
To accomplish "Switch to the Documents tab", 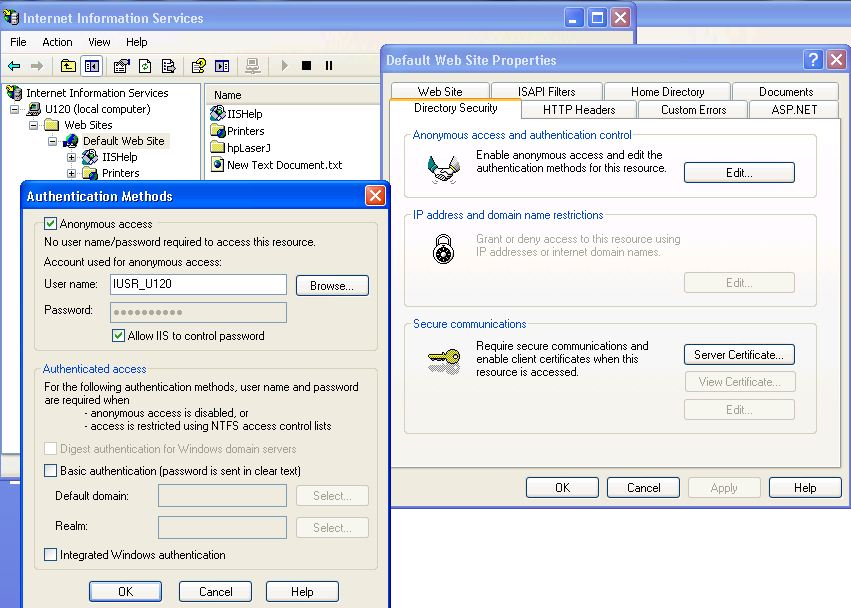I will (x=785, y=91).
